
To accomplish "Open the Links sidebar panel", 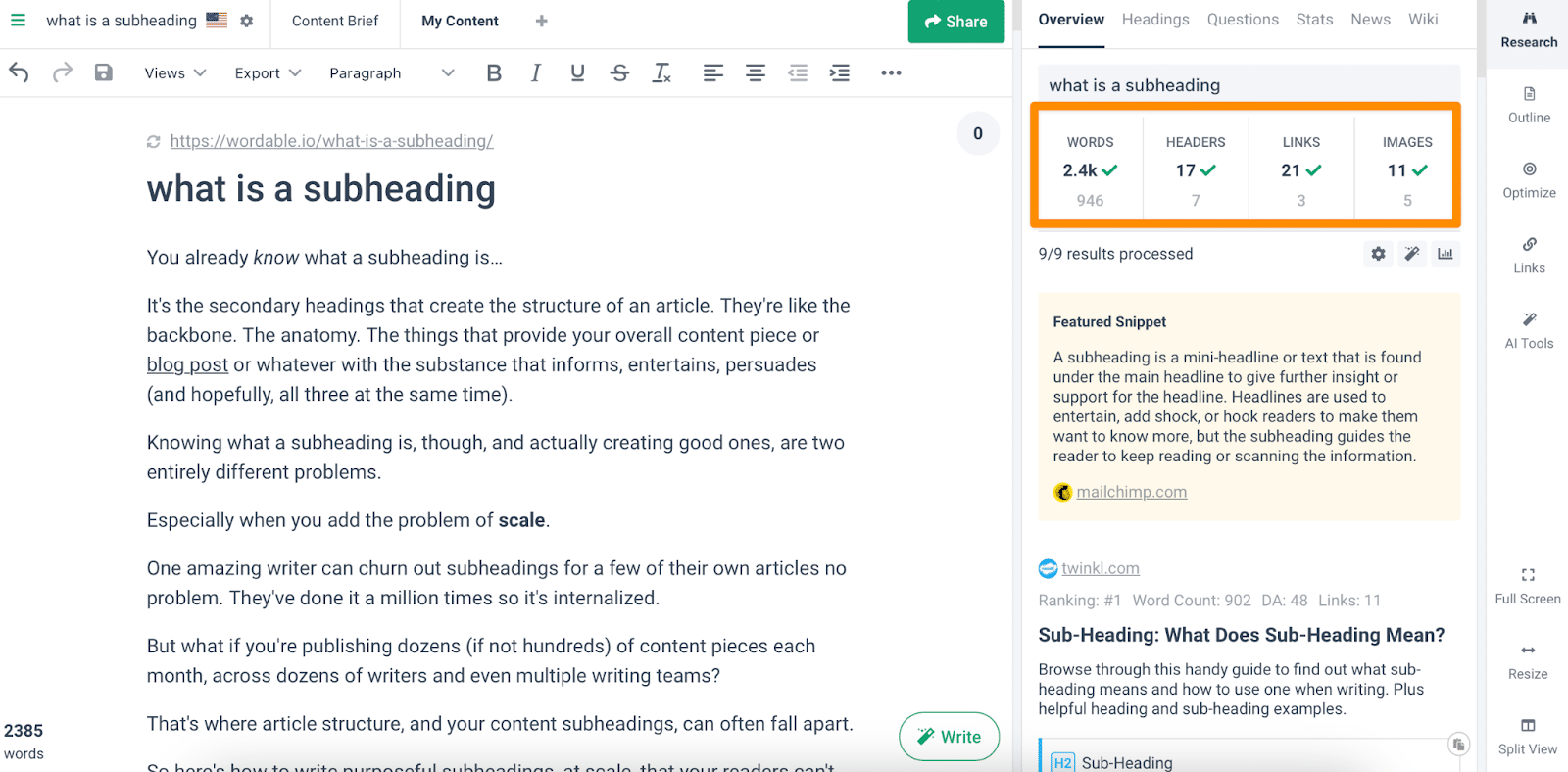I will (x=1529, y=256).
